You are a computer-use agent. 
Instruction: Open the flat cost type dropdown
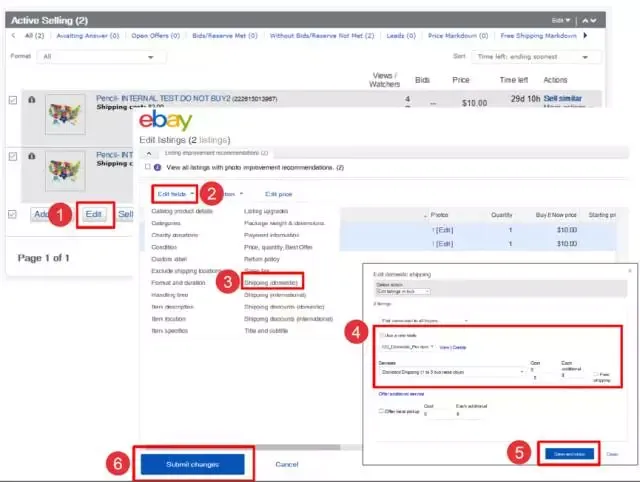click(424, 321)
